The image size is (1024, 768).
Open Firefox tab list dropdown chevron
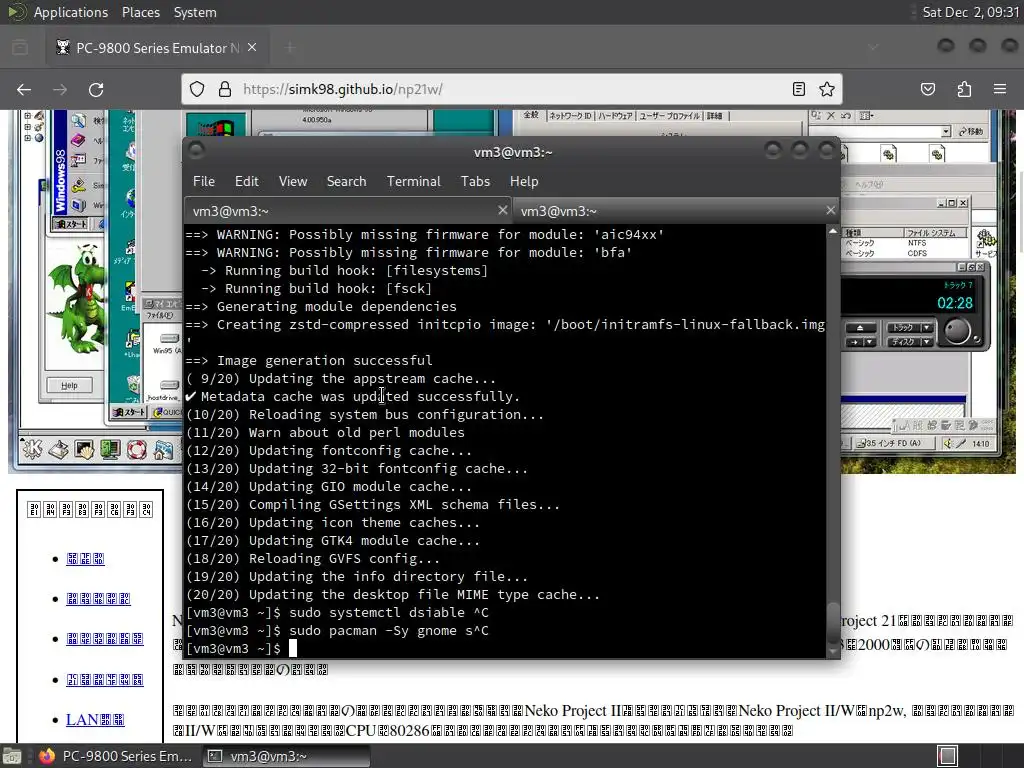pyautogui.click(x=873, y=47)
